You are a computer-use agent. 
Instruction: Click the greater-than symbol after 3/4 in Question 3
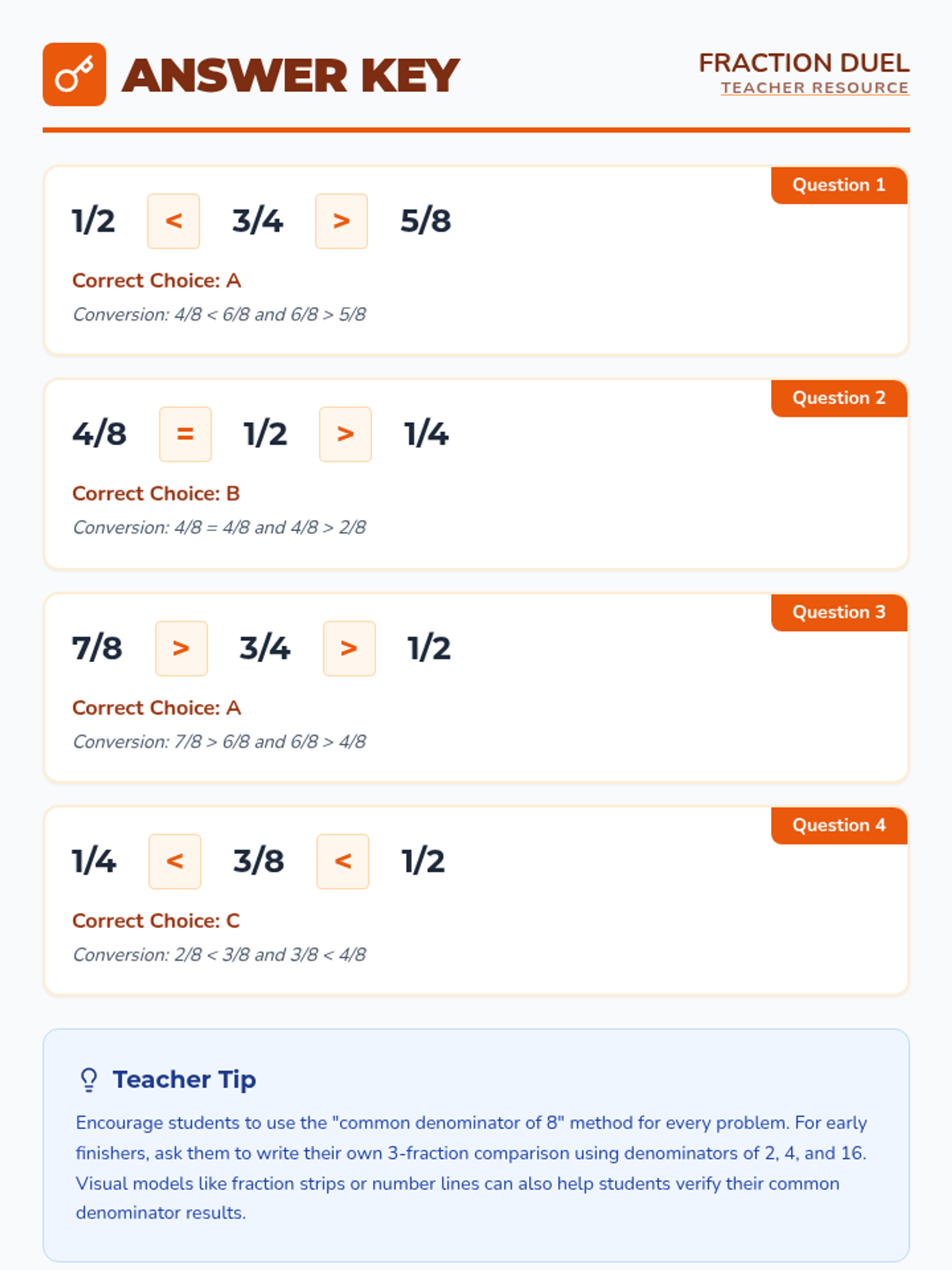coord(349,648)
